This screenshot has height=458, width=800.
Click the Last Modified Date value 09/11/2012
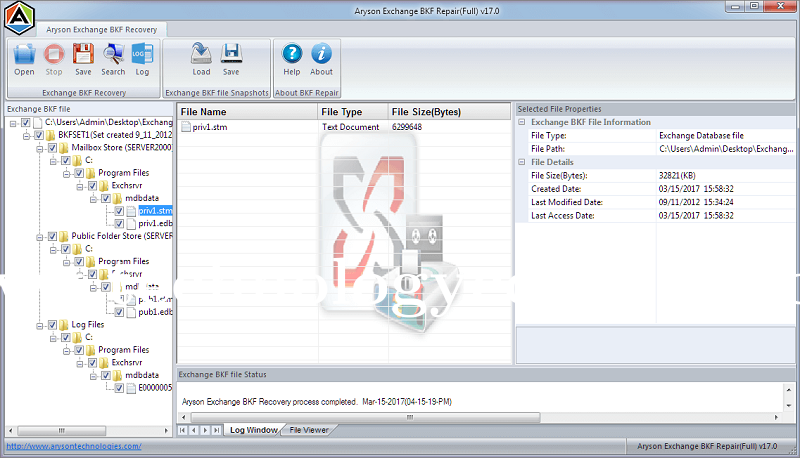coord(696,202)
